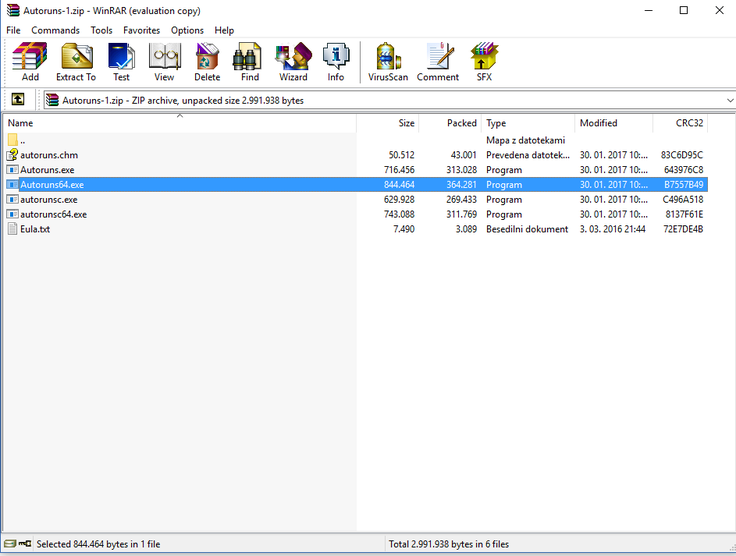Sort by CRC32 column header
This screenshot has height=556, width=736.
click(680, 123)
